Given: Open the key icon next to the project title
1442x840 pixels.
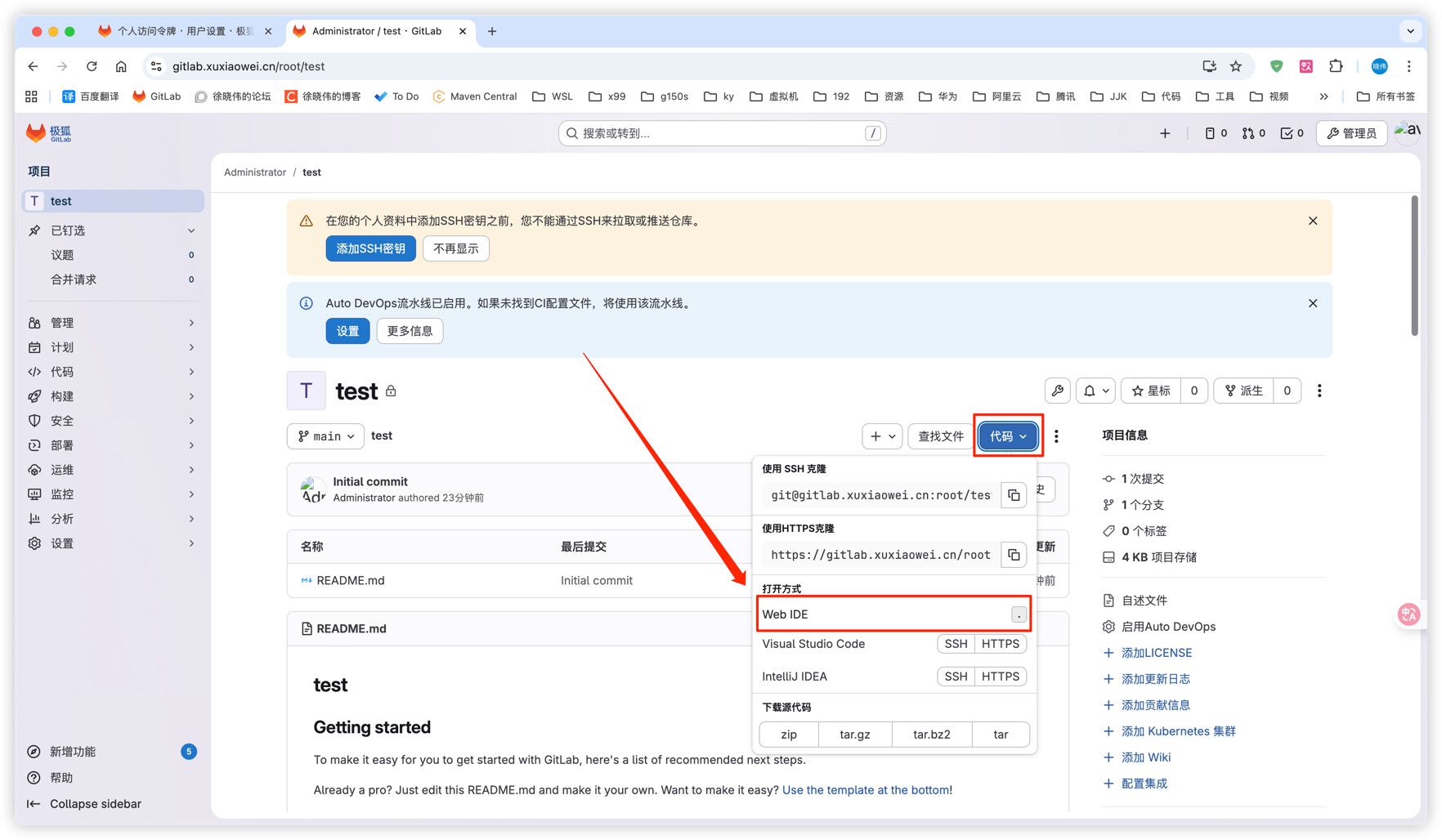Looking at the screenshot, I should click(x=1057, y=391).
